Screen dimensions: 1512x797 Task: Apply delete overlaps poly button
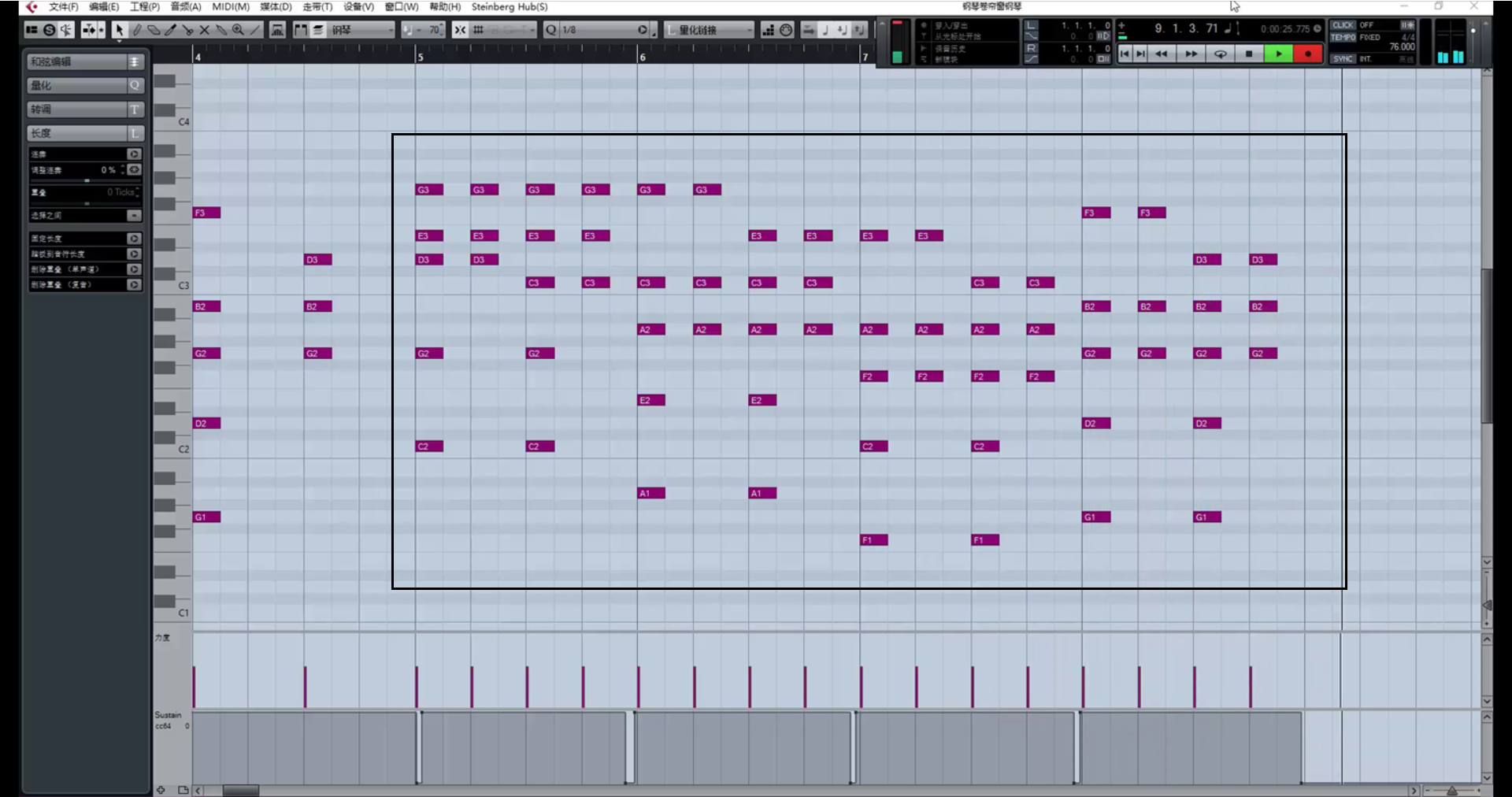134,284
